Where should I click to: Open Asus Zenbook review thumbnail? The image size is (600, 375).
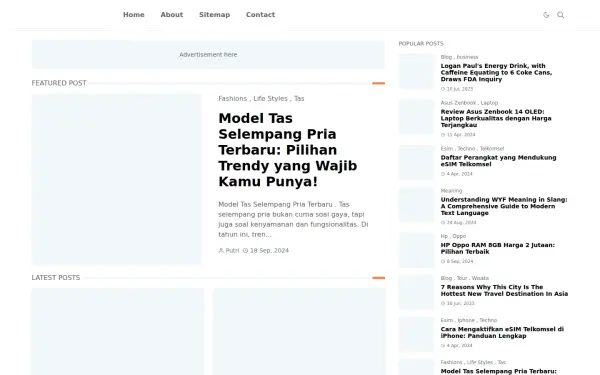[x=416, y=117]
